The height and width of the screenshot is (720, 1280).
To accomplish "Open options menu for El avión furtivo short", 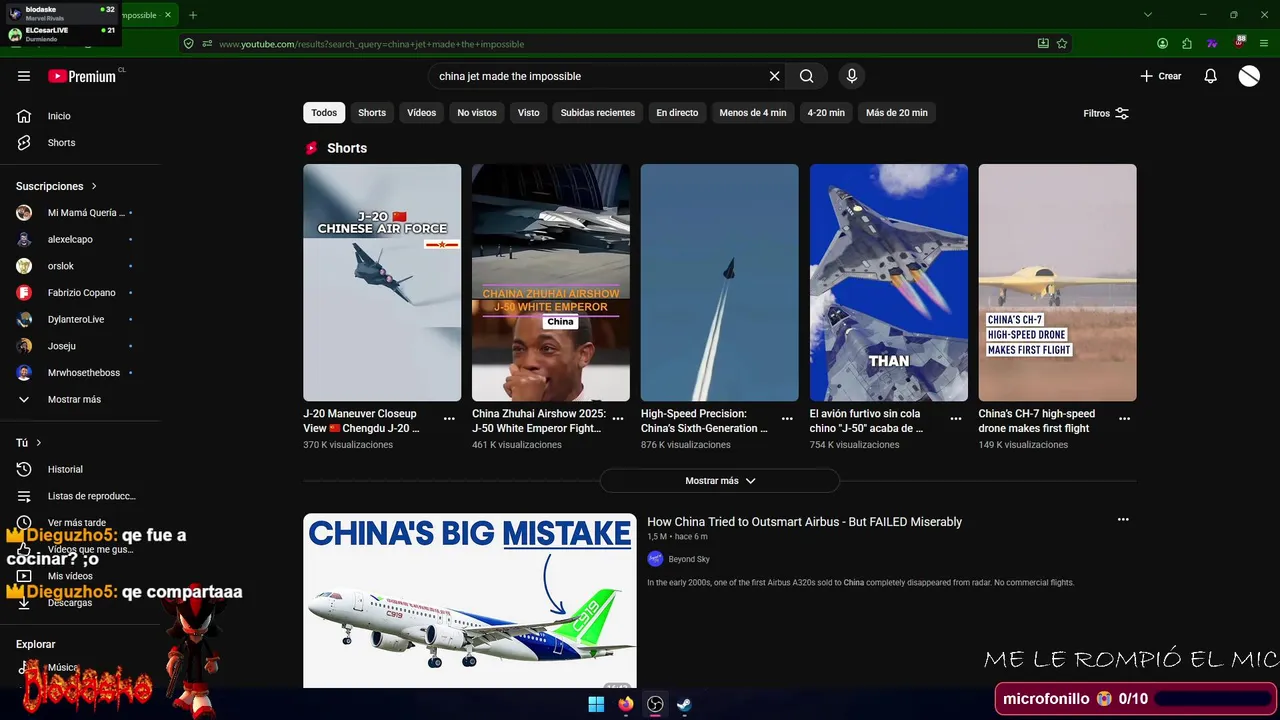I will point(956,419).
